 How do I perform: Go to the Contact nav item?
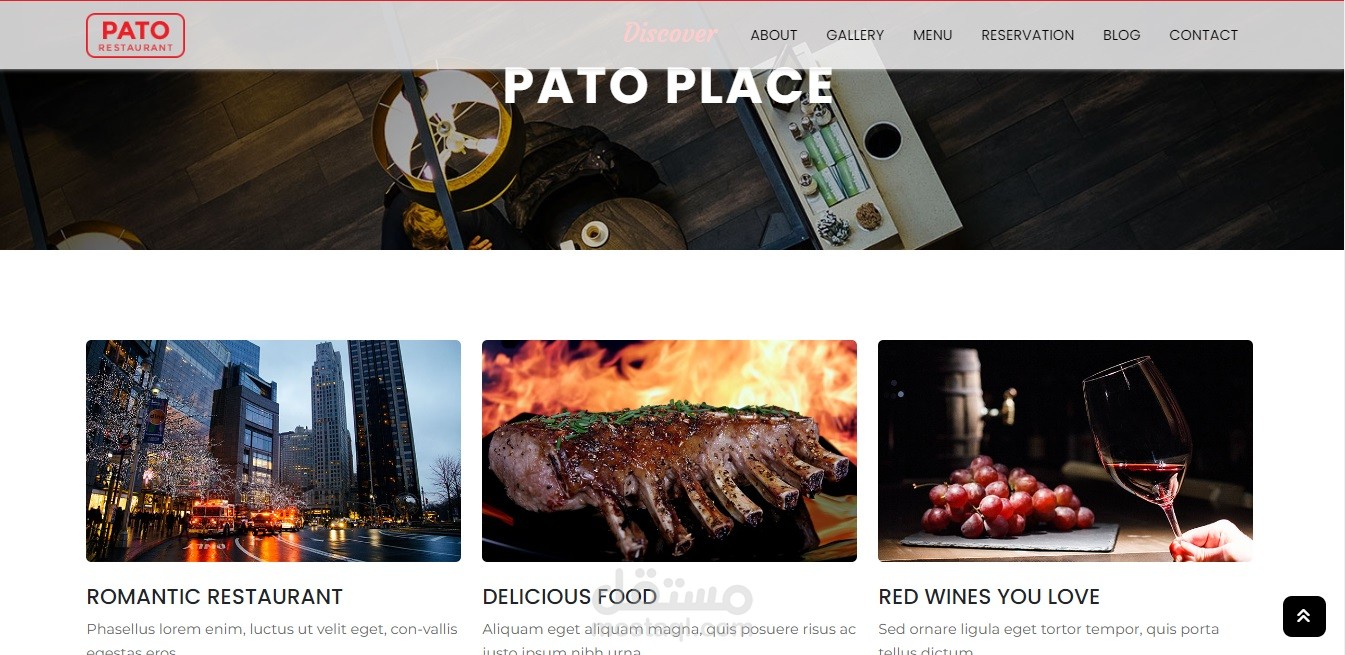(1203, 35)
